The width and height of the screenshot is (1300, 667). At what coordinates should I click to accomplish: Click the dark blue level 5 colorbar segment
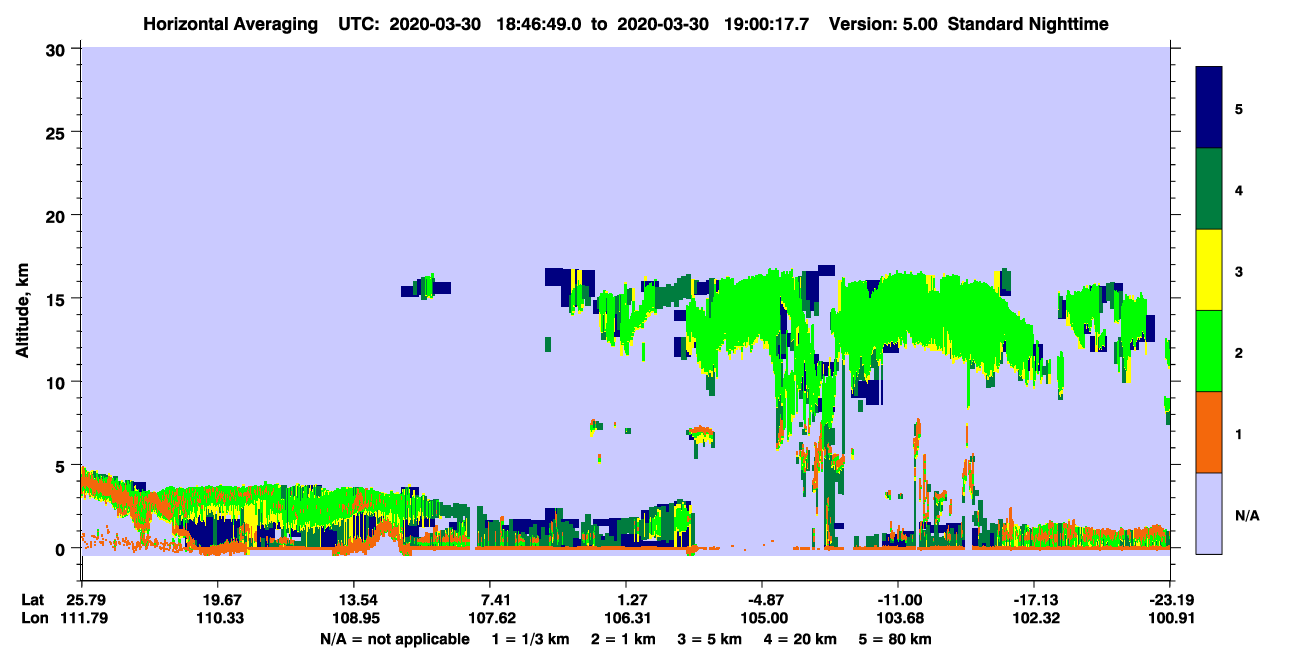coord(1209,108)
